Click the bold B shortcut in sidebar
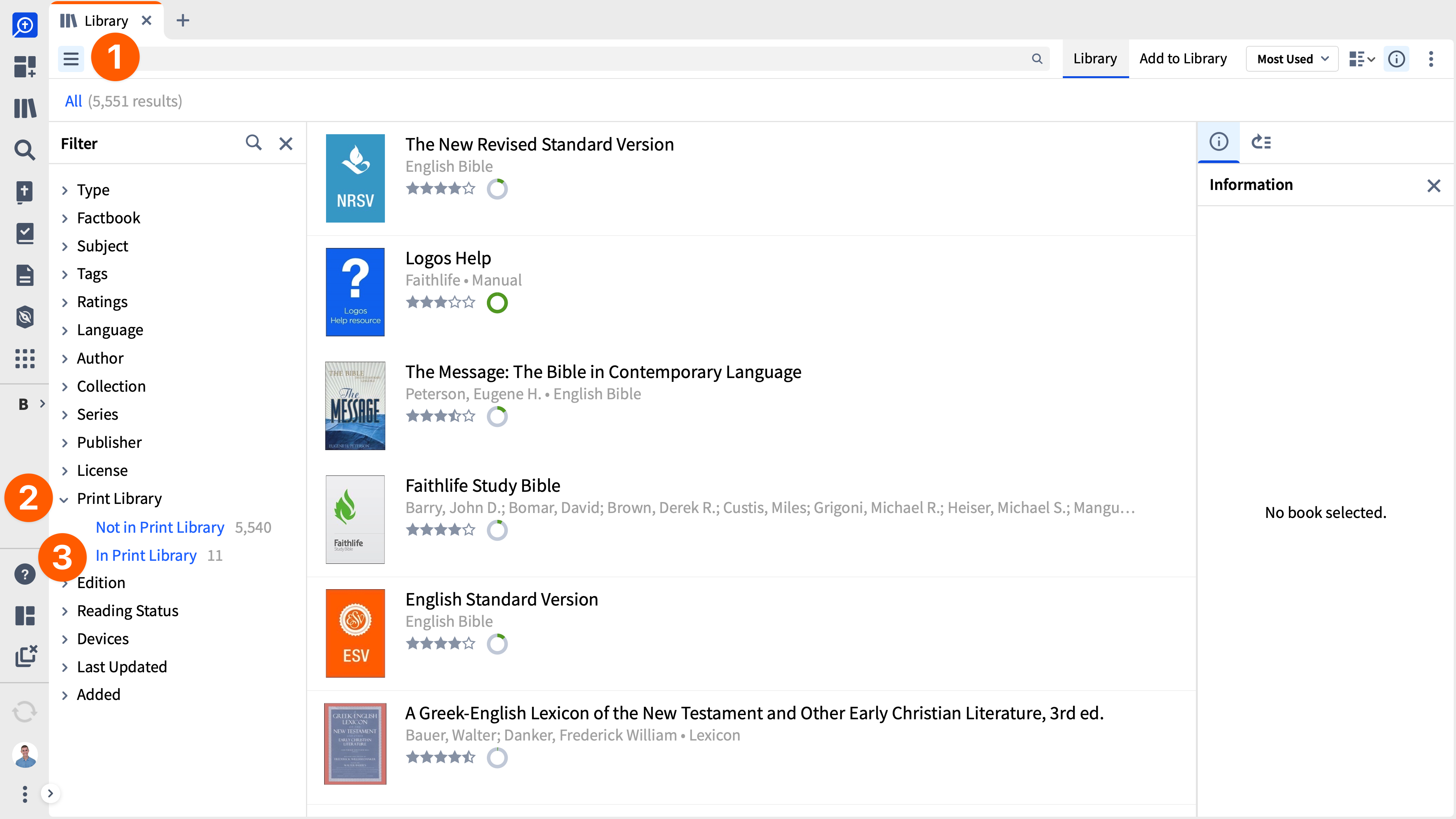The width and height of the screenshot is (1456, 819). point(23,404)
